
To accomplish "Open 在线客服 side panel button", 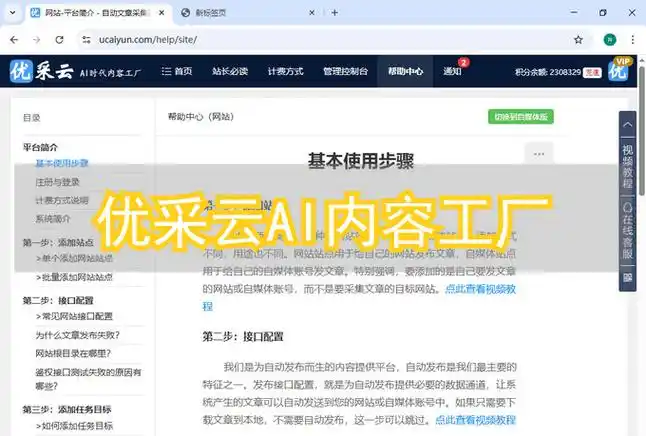I will coord(627,230).
